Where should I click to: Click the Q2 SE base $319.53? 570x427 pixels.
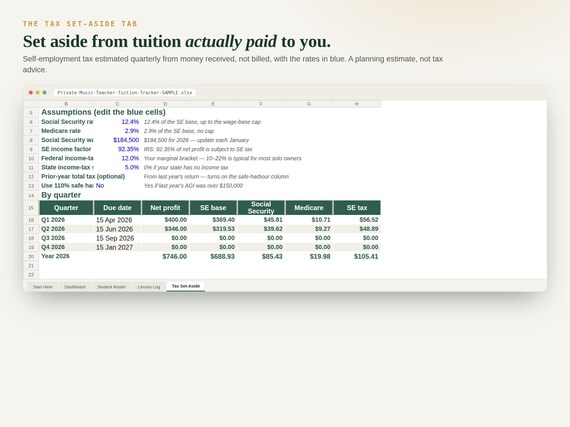coord(213,229)
